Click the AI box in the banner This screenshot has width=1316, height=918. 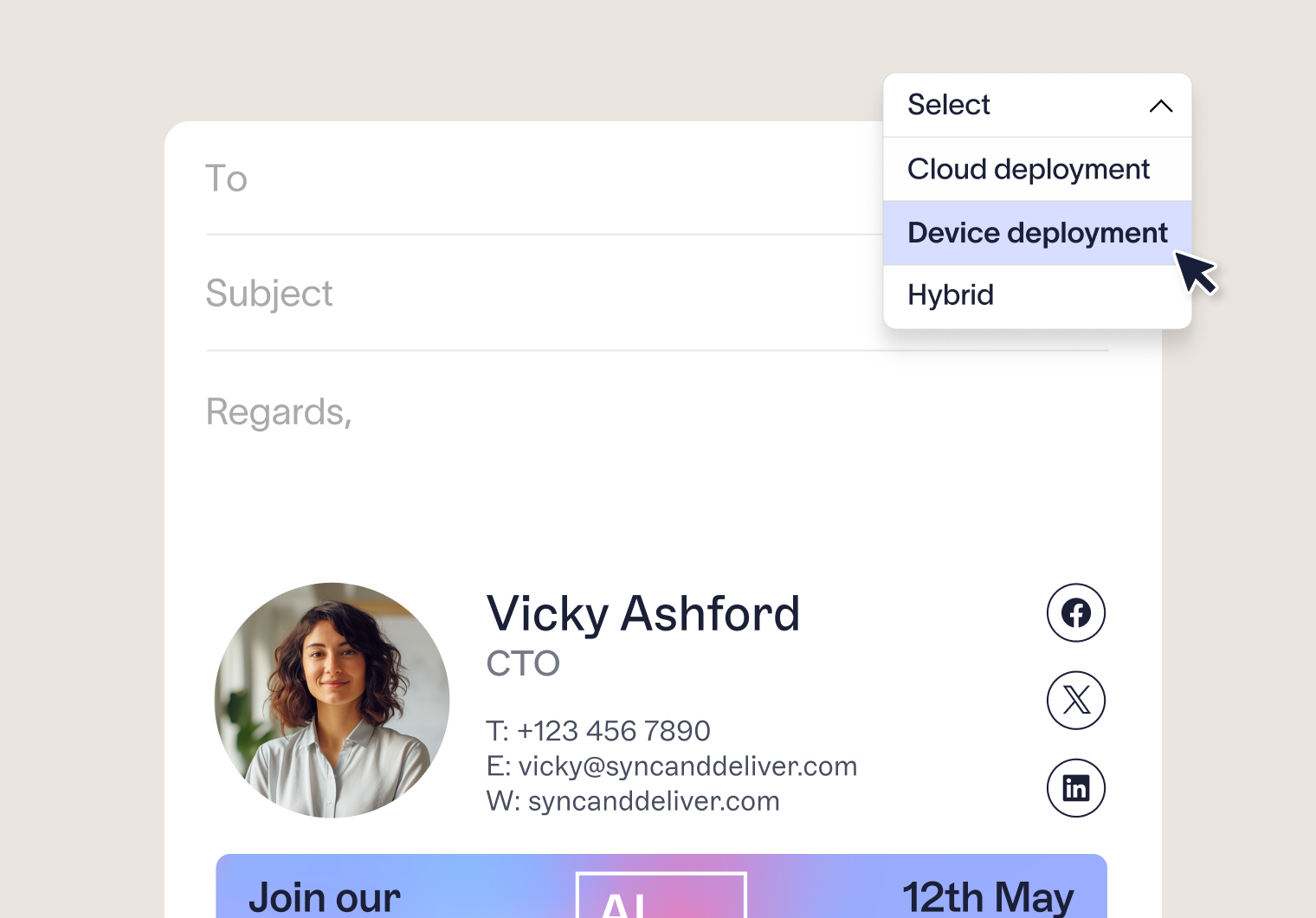pyautogui.click(x=661, y=897)
